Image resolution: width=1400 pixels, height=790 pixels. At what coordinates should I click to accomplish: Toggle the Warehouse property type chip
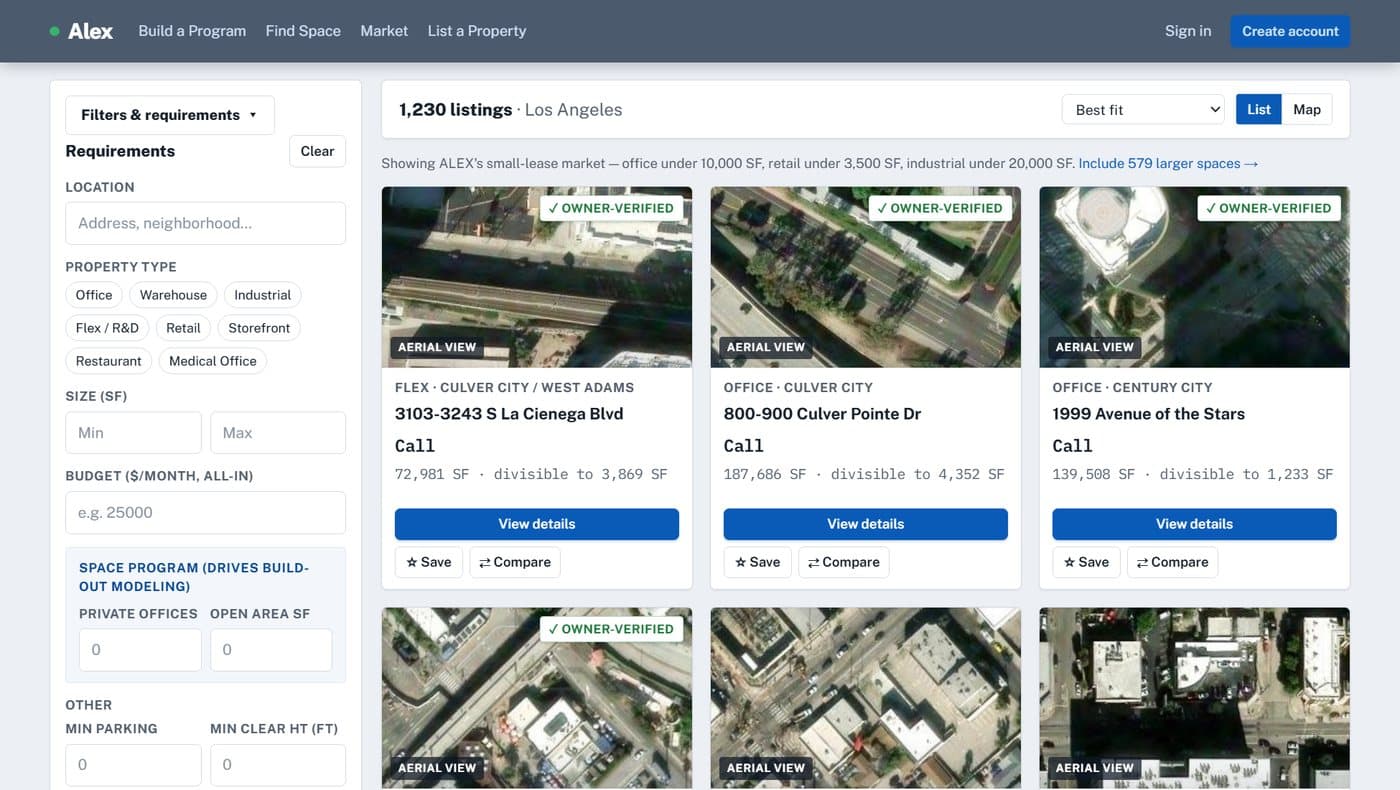173,295
